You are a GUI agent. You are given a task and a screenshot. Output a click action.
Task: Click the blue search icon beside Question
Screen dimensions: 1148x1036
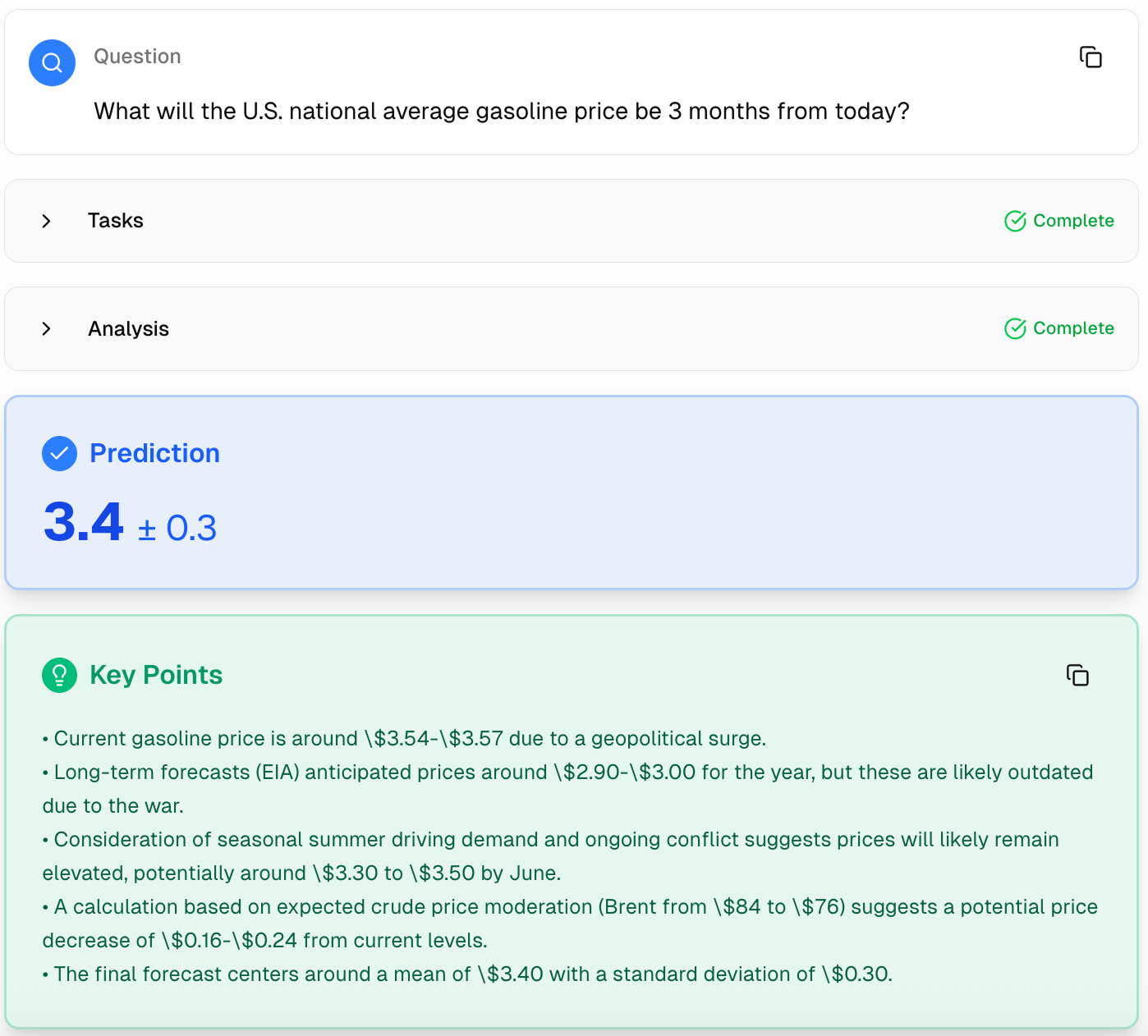point(52,62)
